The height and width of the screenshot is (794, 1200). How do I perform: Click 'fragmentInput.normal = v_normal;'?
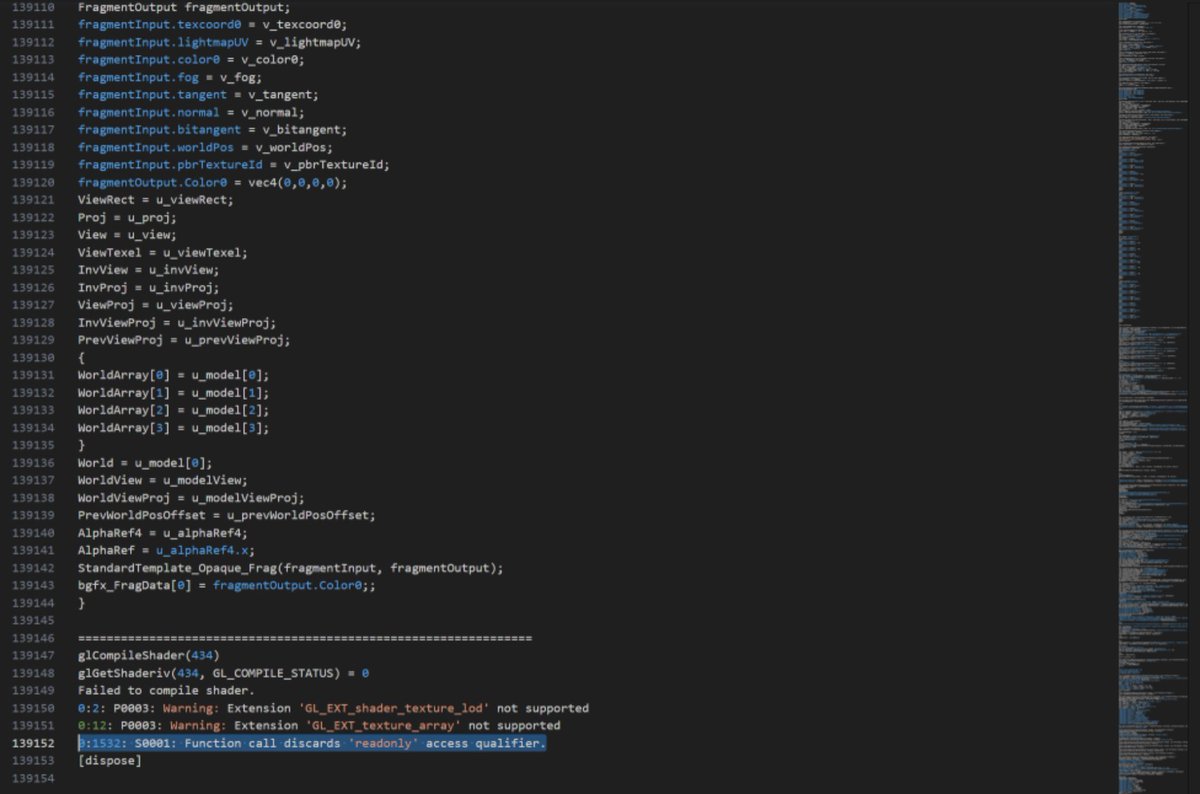[x=191, y=112]
